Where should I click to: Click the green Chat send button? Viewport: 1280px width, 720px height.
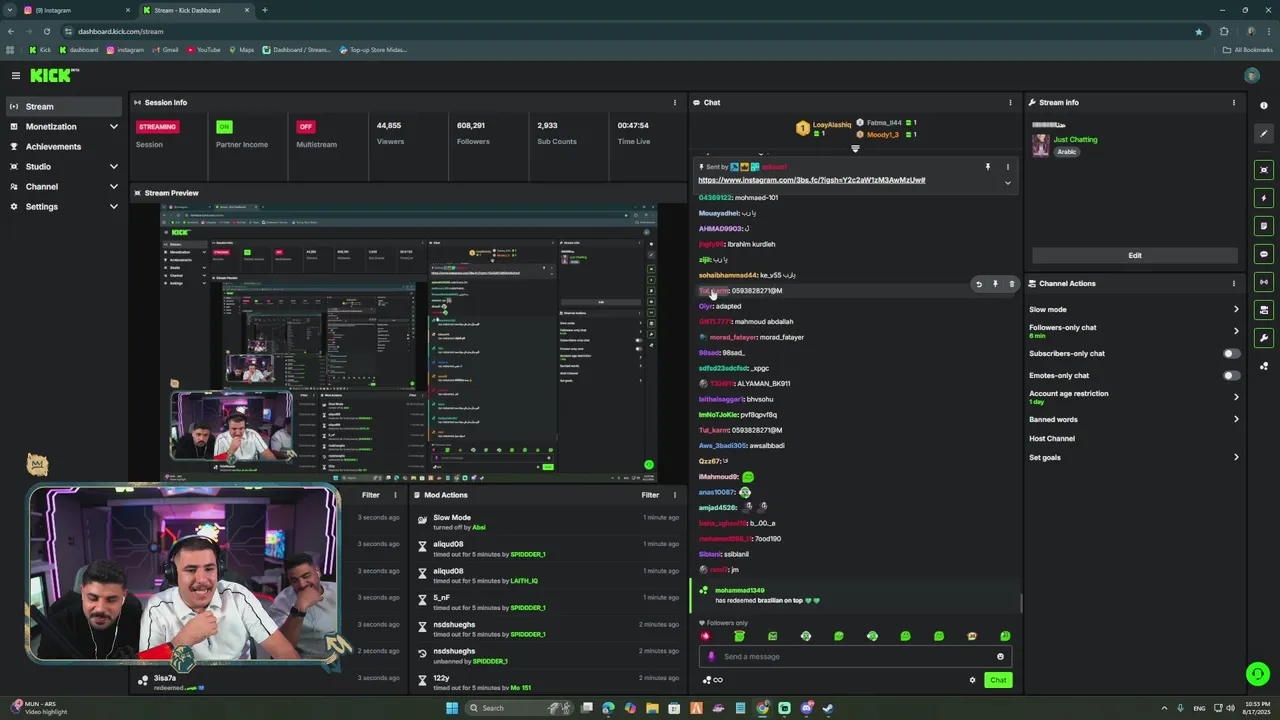[998, 680]
